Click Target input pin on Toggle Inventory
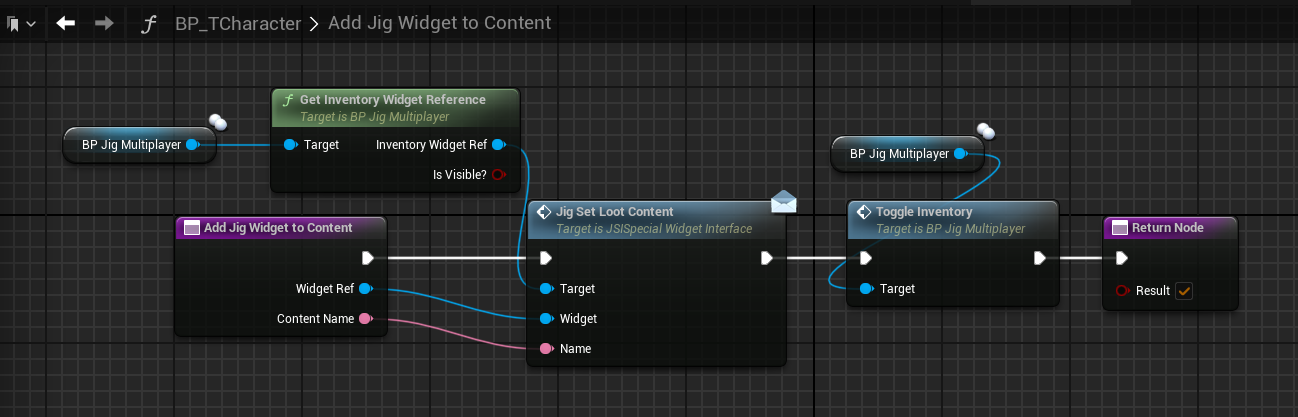This screenshot has height=417, width=1298. point(865,289)
